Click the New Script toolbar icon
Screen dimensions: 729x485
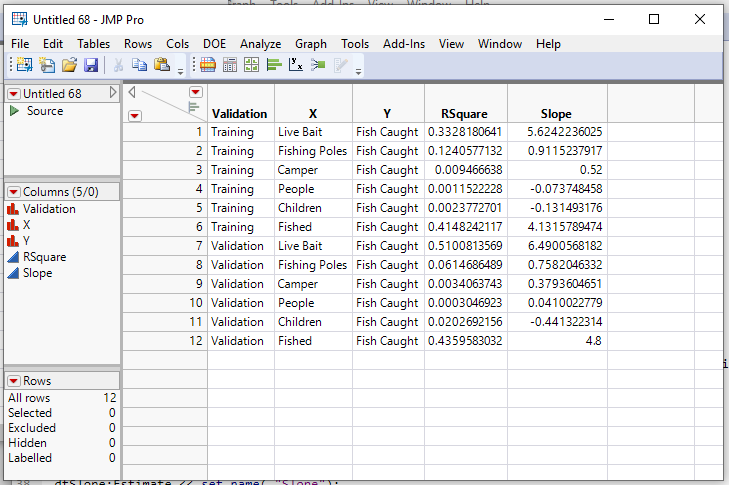coord(47,65)
